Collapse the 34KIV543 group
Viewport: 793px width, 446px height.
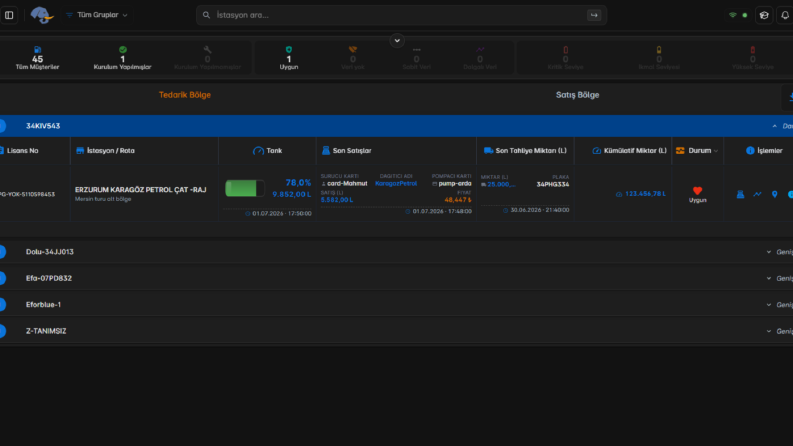[396, 126]
